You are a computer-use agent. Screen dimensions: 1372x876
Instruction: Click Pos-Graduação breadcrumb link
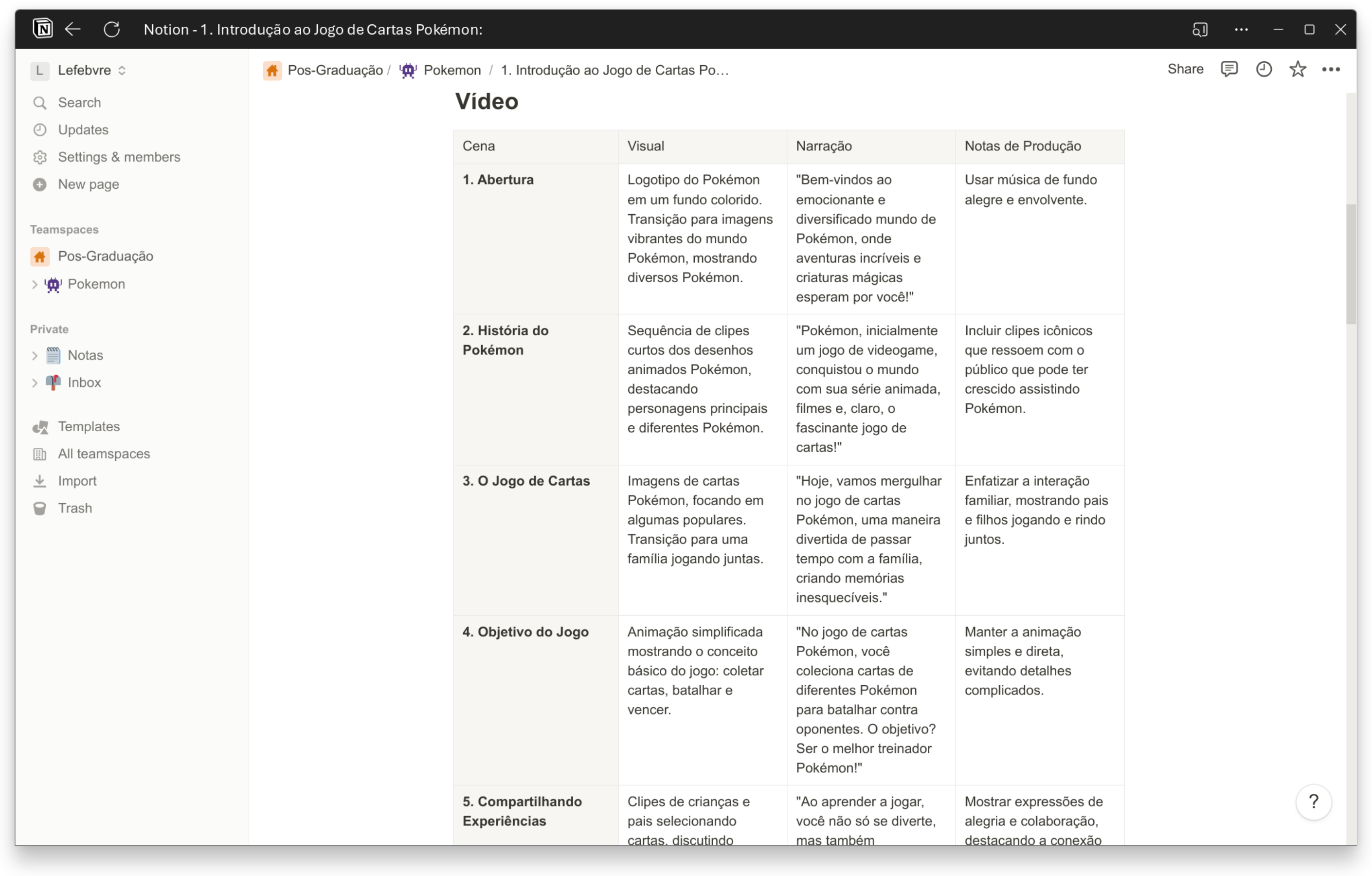coord(335,70)
